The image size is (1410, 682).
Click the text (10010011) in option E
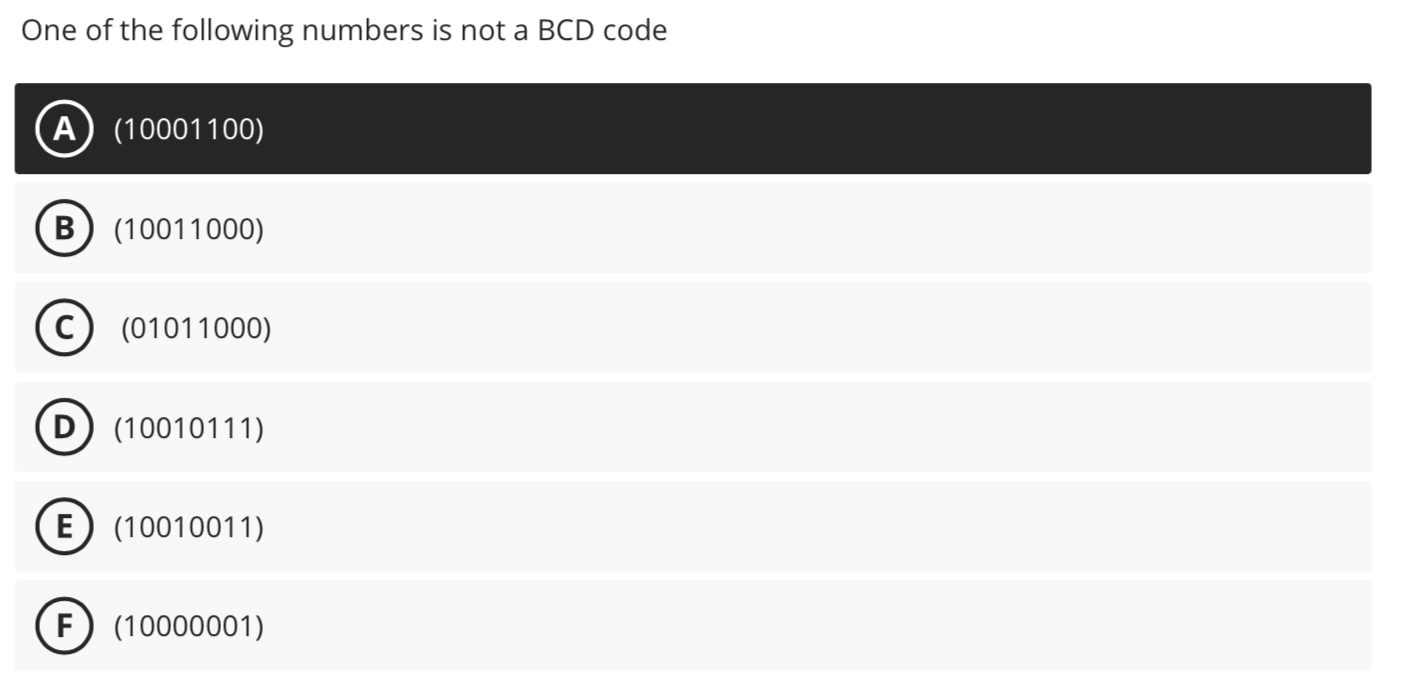coord(188,526)
